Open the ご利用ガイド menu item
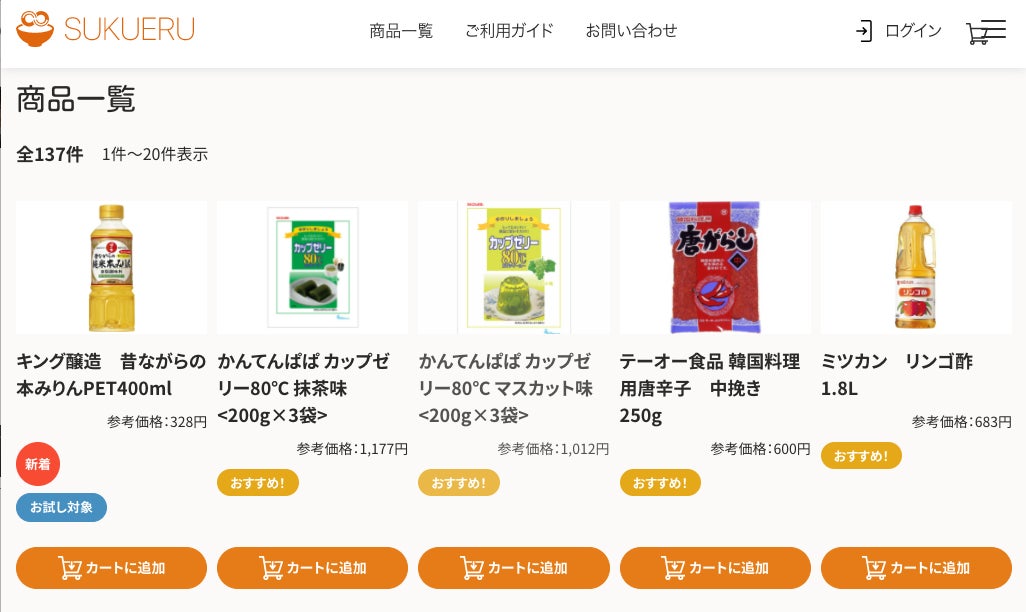 point(509,31)
